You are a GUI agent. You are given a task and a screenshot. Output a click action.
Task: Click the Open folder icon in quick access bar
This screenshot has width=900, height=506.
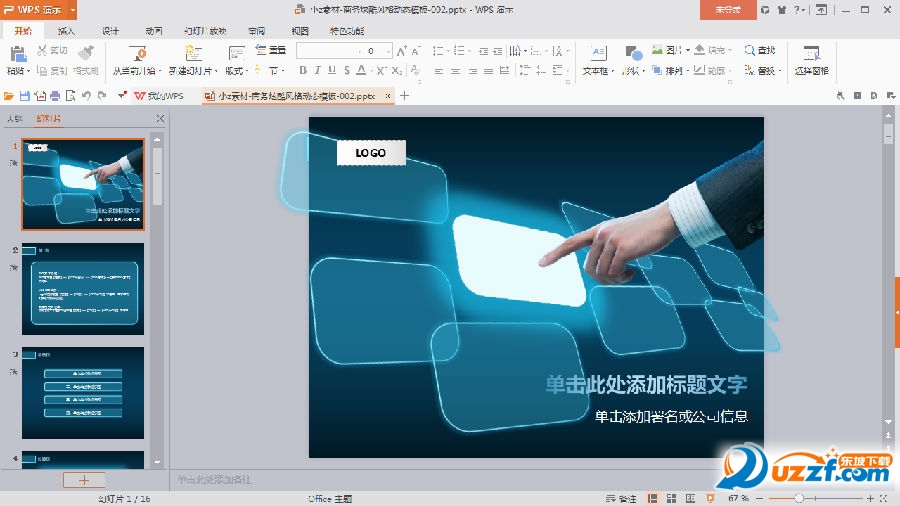9,96
